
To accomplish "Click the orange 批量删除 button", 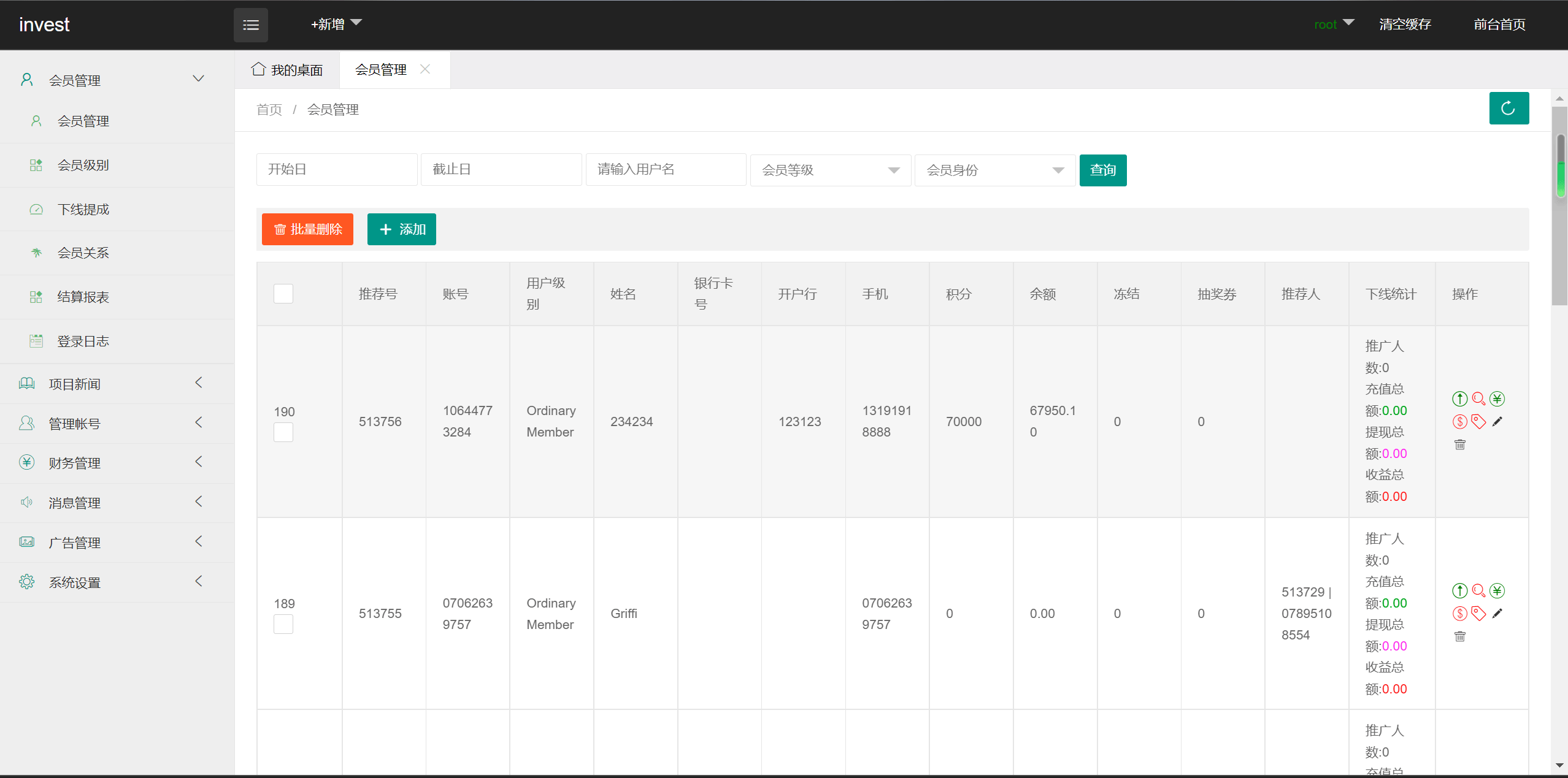I will coord(307,229).
